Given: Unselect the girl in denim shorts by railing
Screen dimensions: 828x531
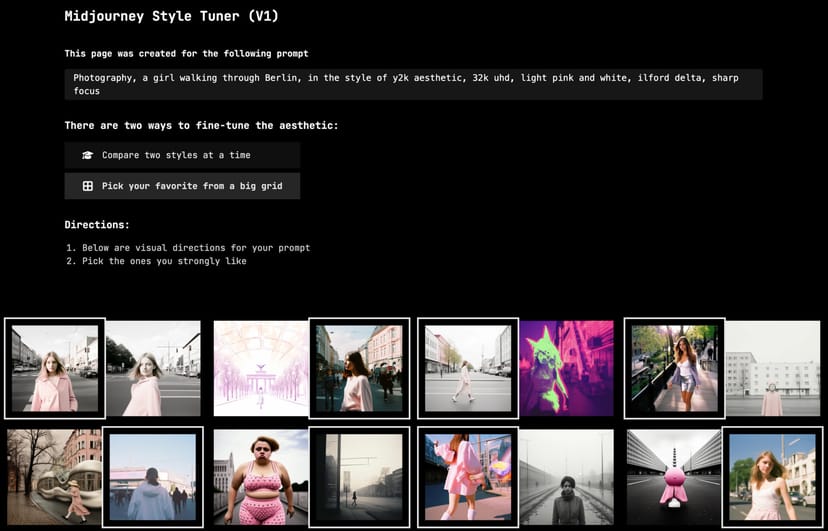Looking at the screenshot, I should pos(674,368).
